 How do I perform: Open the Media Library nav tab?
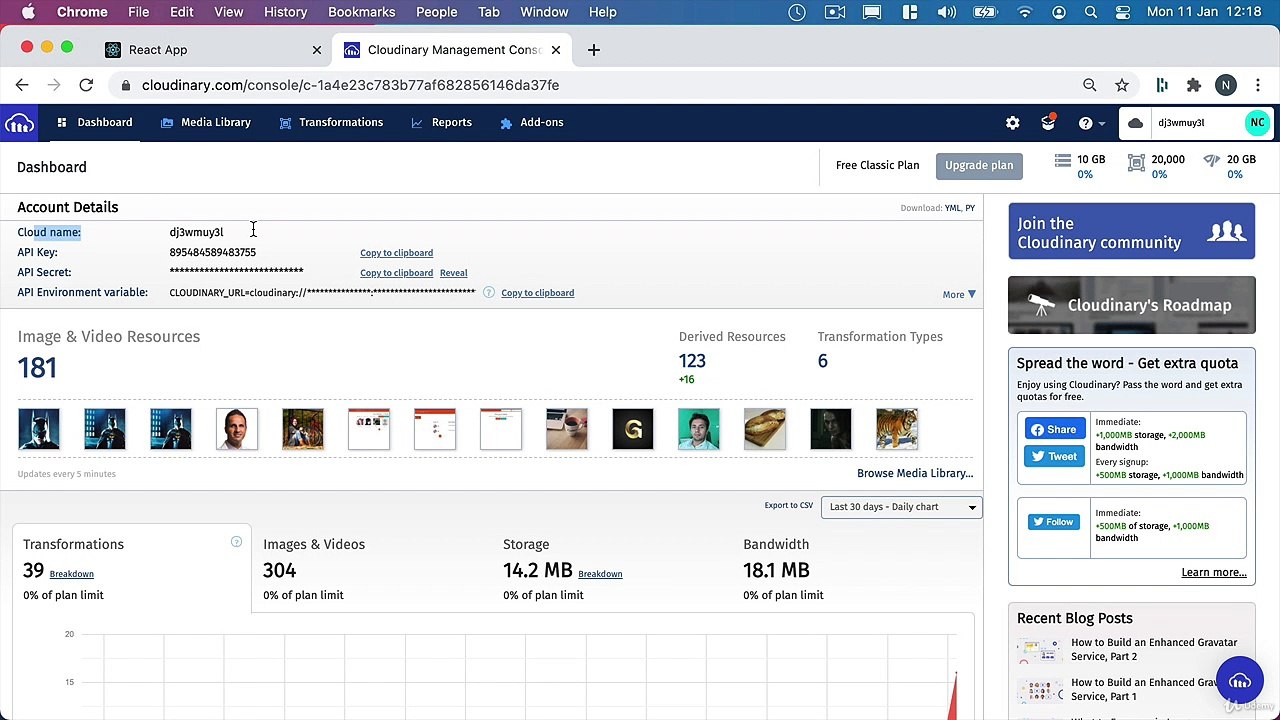point(206,123)
